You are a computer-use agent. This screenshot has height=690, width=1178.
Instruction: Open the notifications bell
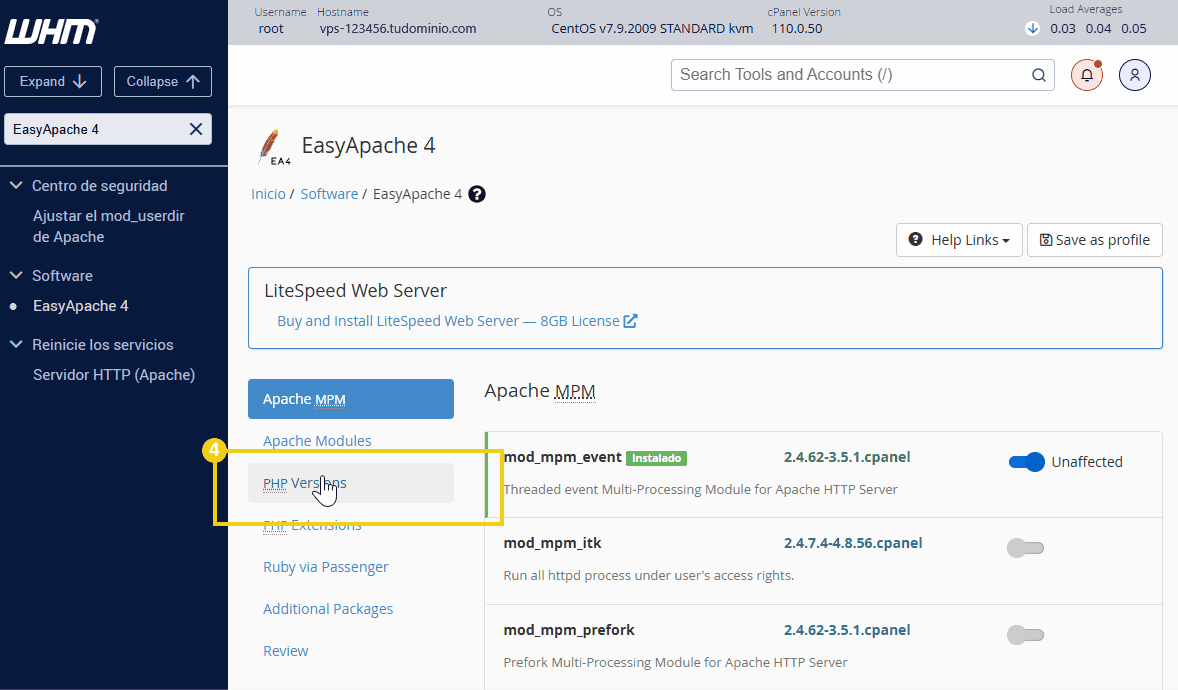click(x=1086, y=75)
